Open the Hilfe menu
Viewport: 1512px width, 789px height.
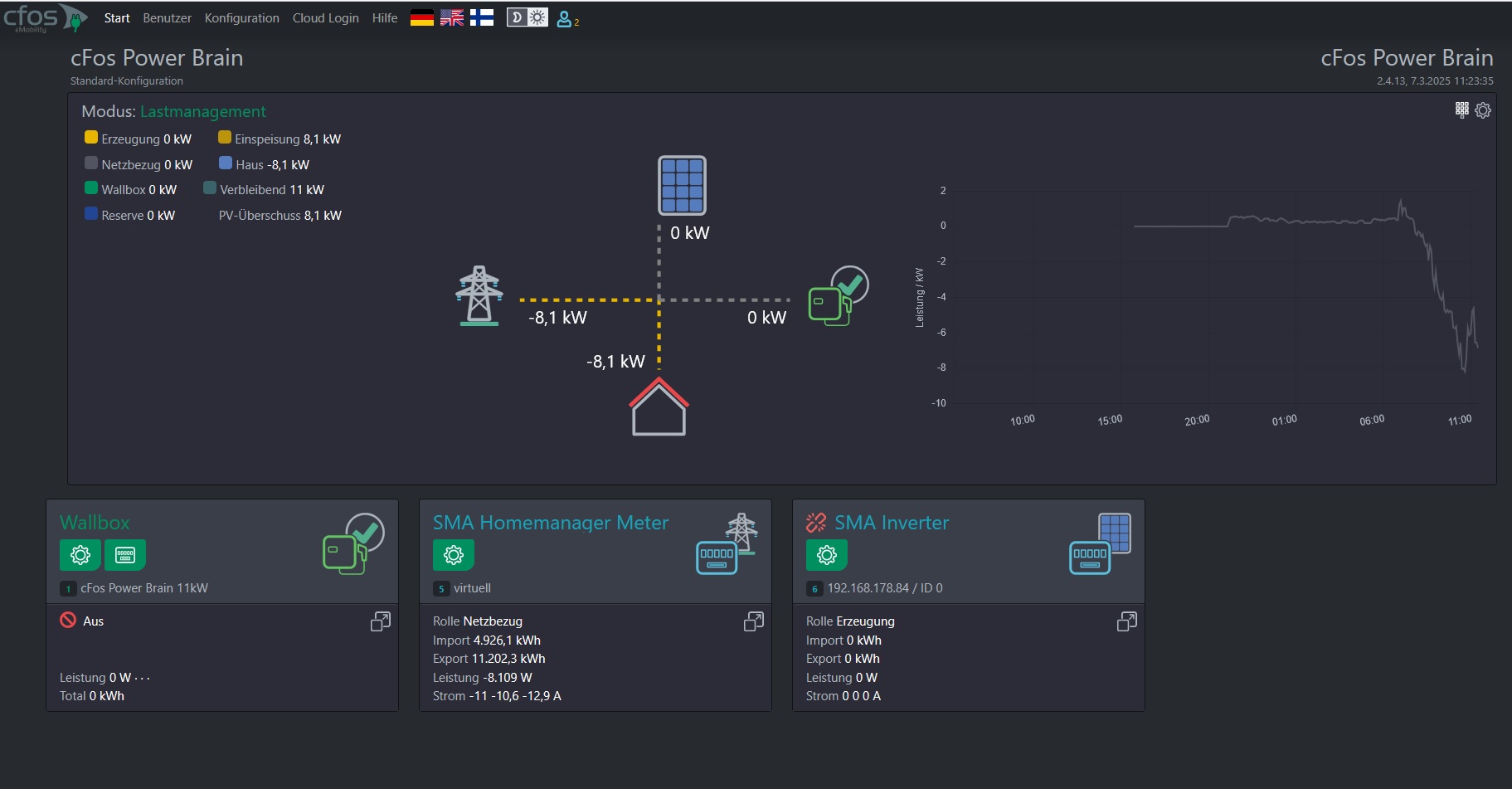coord(385,18)
